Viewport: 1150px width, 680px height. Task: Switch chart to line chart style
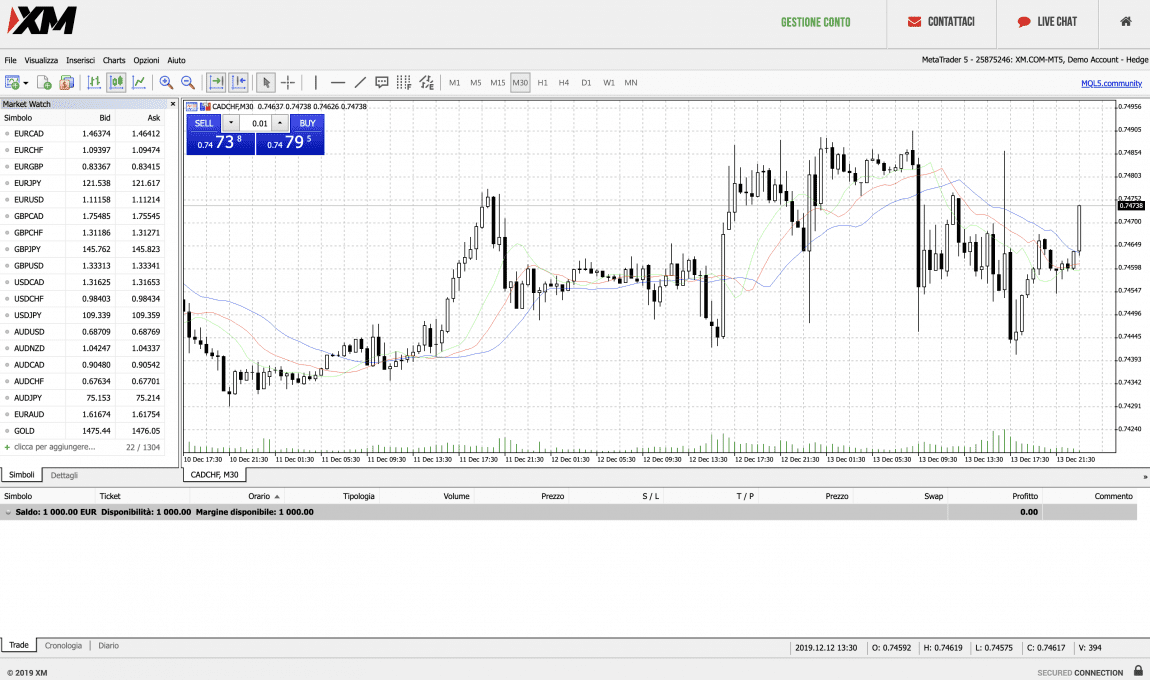pyautogui.click(x=139, y=83)
